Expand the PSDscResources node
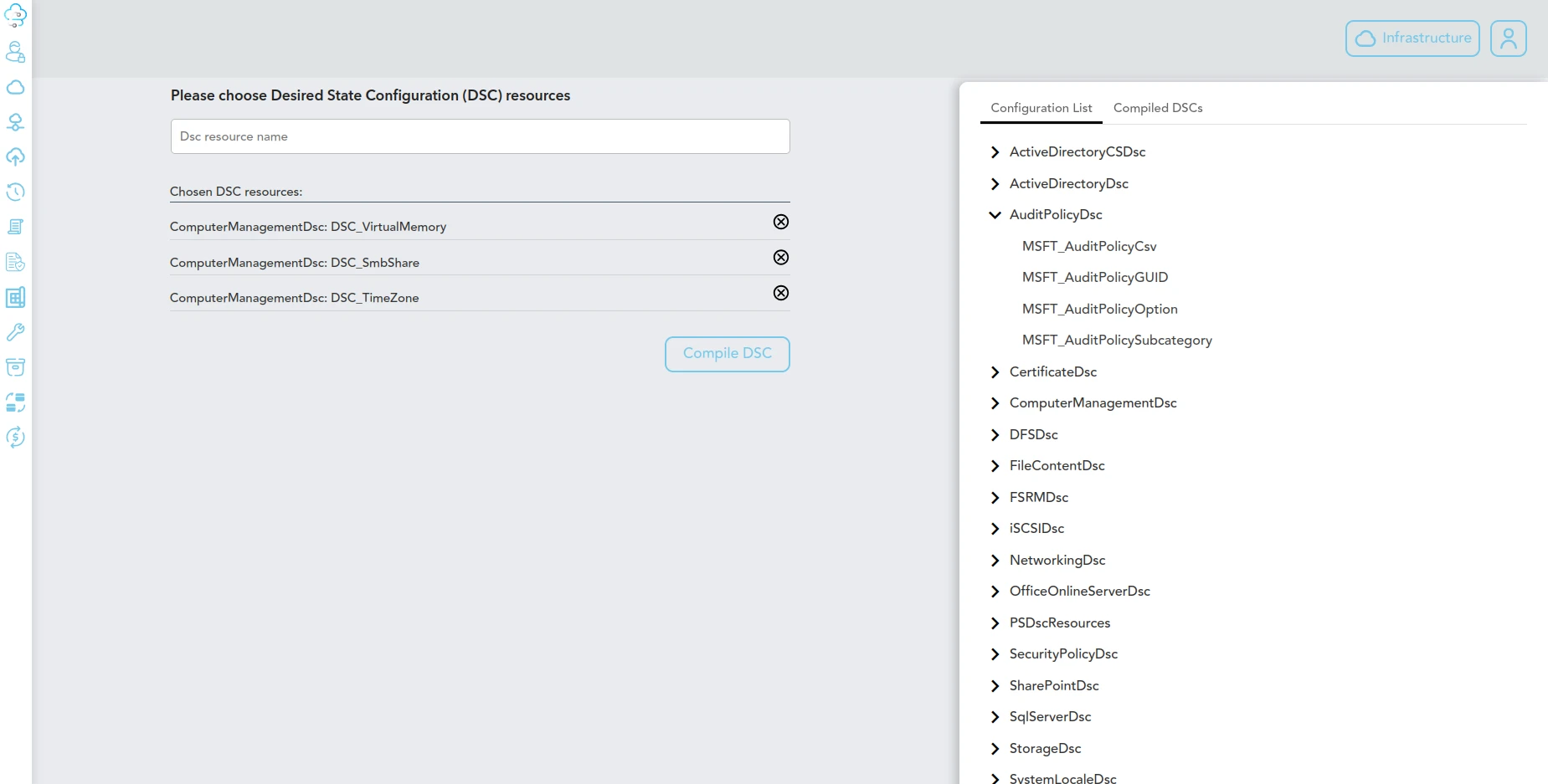 [995, 623]
